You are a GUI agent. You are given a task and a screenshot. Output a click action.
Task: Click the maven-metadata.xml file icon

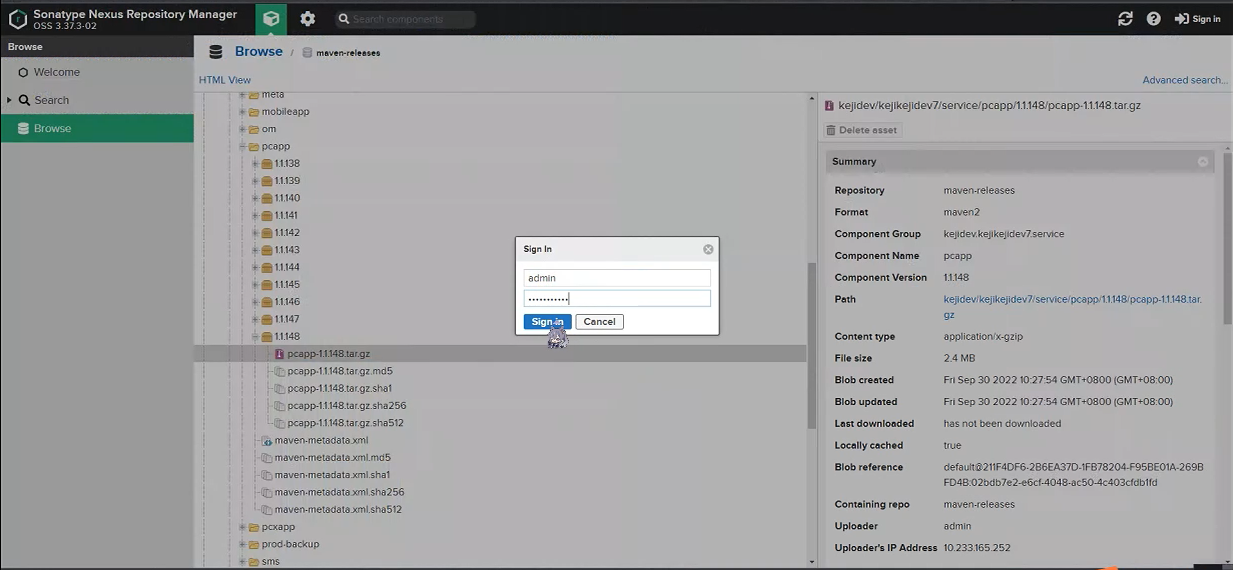[x=267, y=441]
